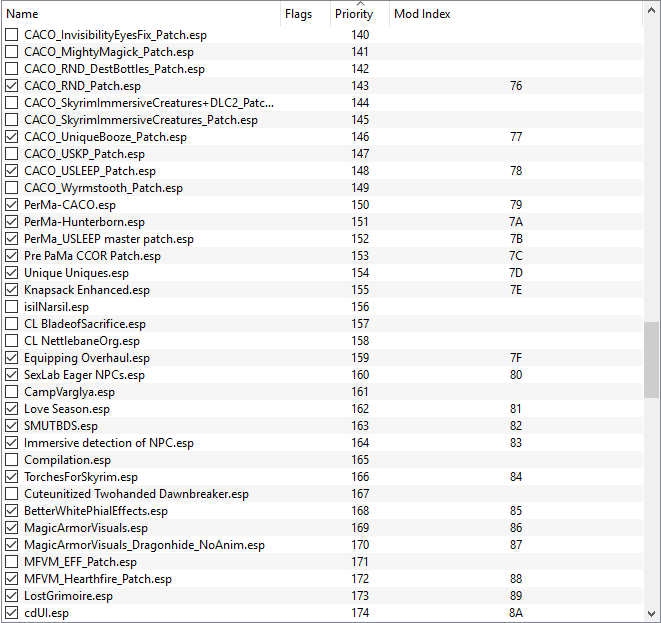Image resolution: width=661 pixels, height=623 pixels.
Task: Sort by Flags column header
Action: (306, 14)
